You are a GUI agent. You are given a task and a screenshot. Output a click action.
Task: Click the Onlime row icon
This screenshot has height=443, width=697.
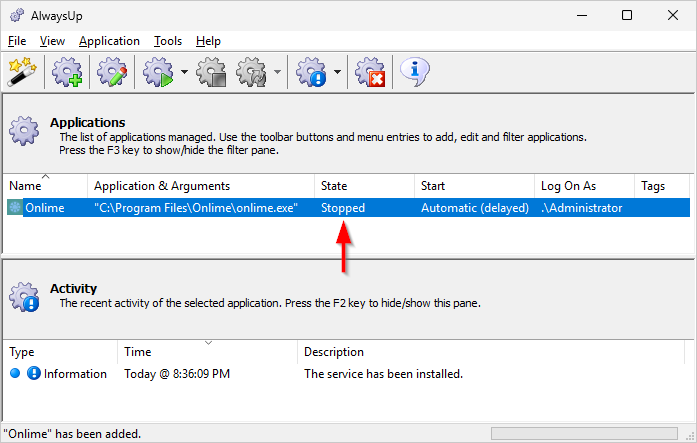click(x=15, y=208)
